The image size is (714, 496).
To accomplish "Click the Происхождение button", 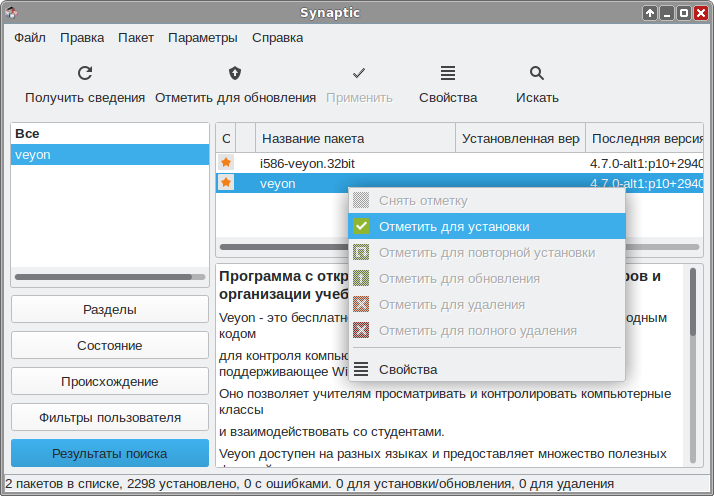I will coord(110,381).
